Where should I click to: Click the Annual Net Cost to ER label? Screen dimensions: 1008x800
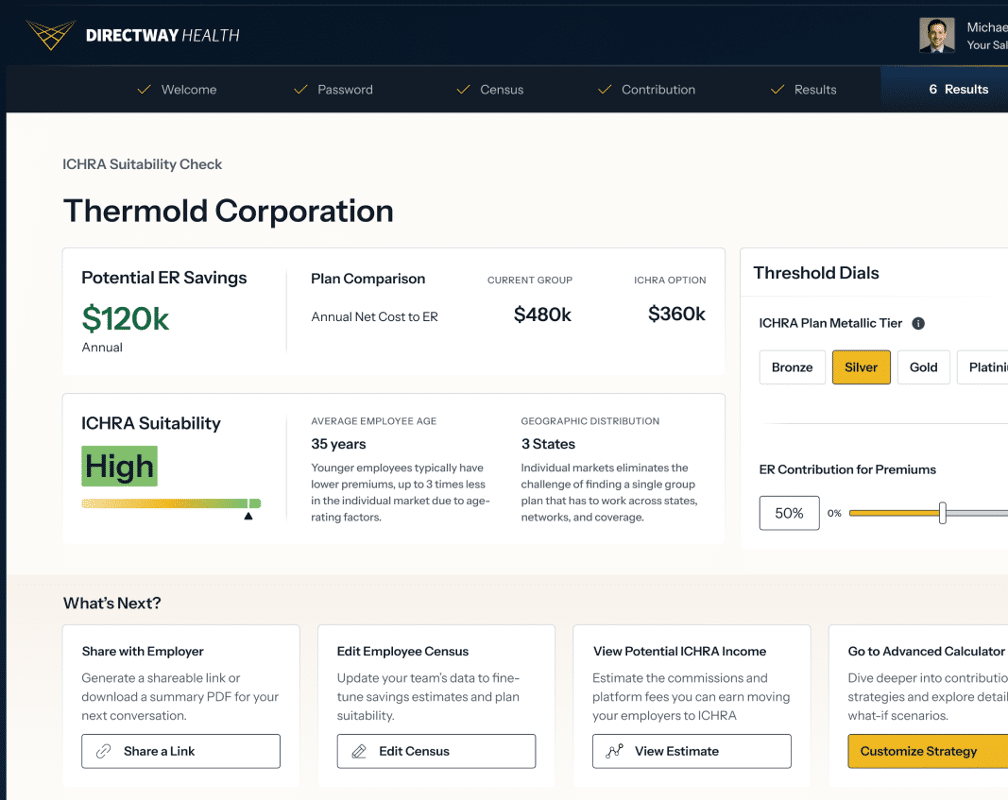tap(375, 317)
